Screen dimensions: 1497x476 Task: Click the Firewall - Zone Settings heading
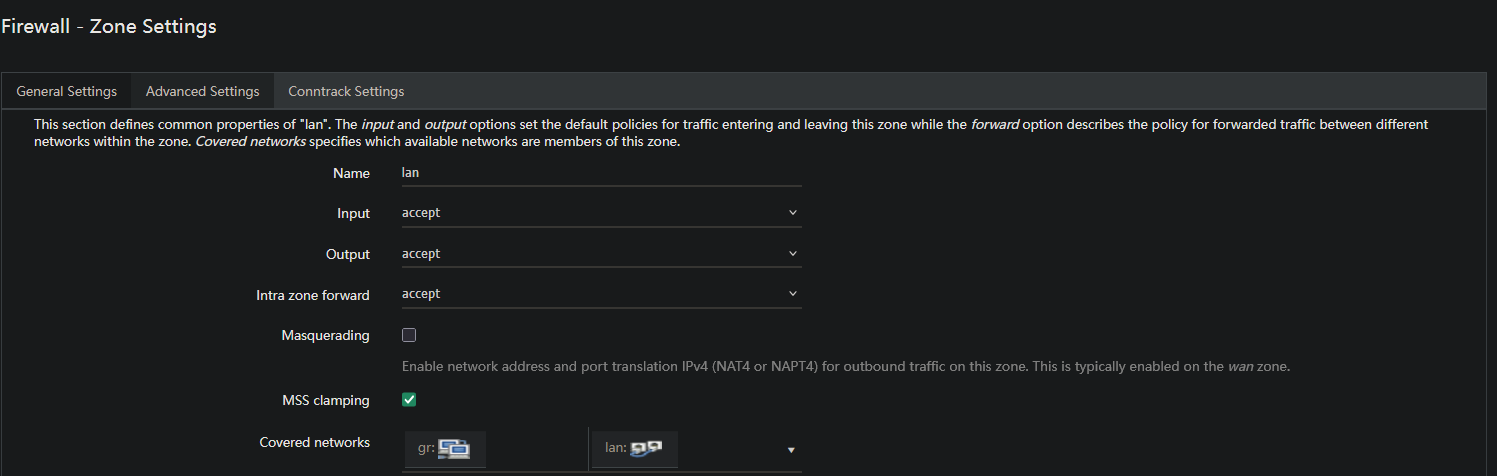pyautogui.click(x=109, y=27)
